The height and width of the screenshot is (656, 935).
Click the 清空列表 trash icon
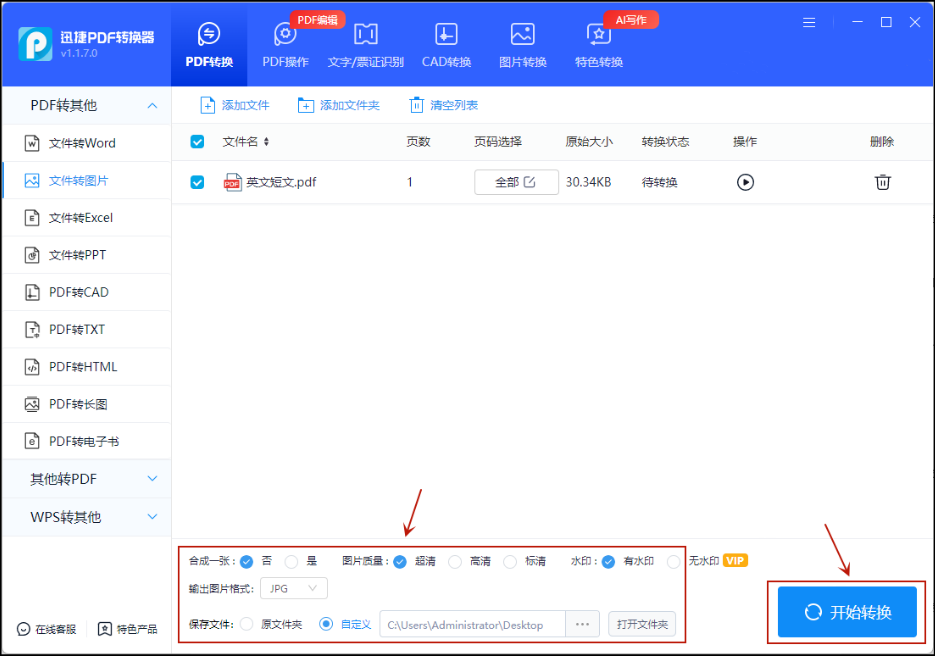(x=416, y=106)
